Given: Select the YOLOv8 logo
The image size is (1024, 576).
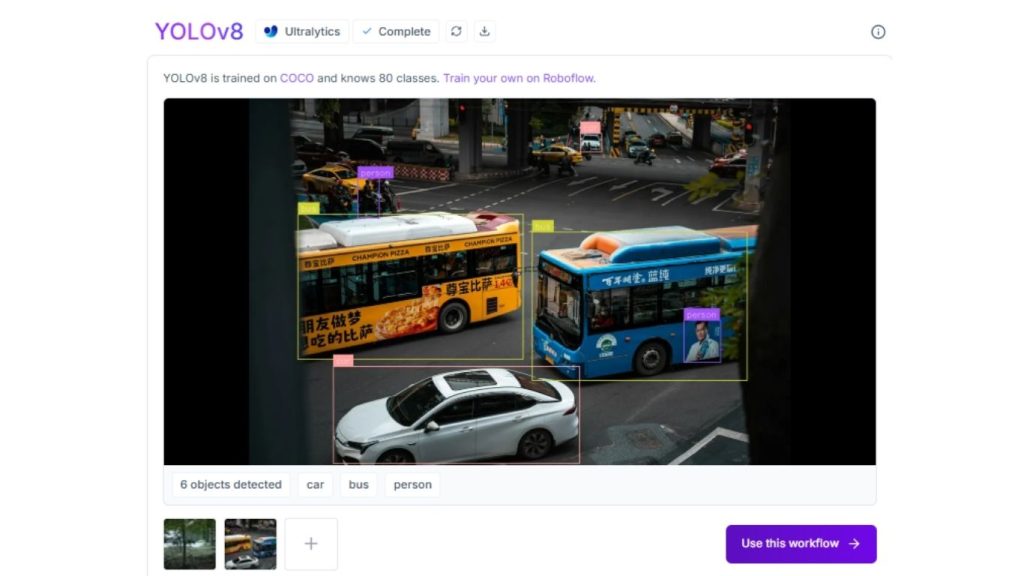Looking at the screenshot, I should click(199, 30).
